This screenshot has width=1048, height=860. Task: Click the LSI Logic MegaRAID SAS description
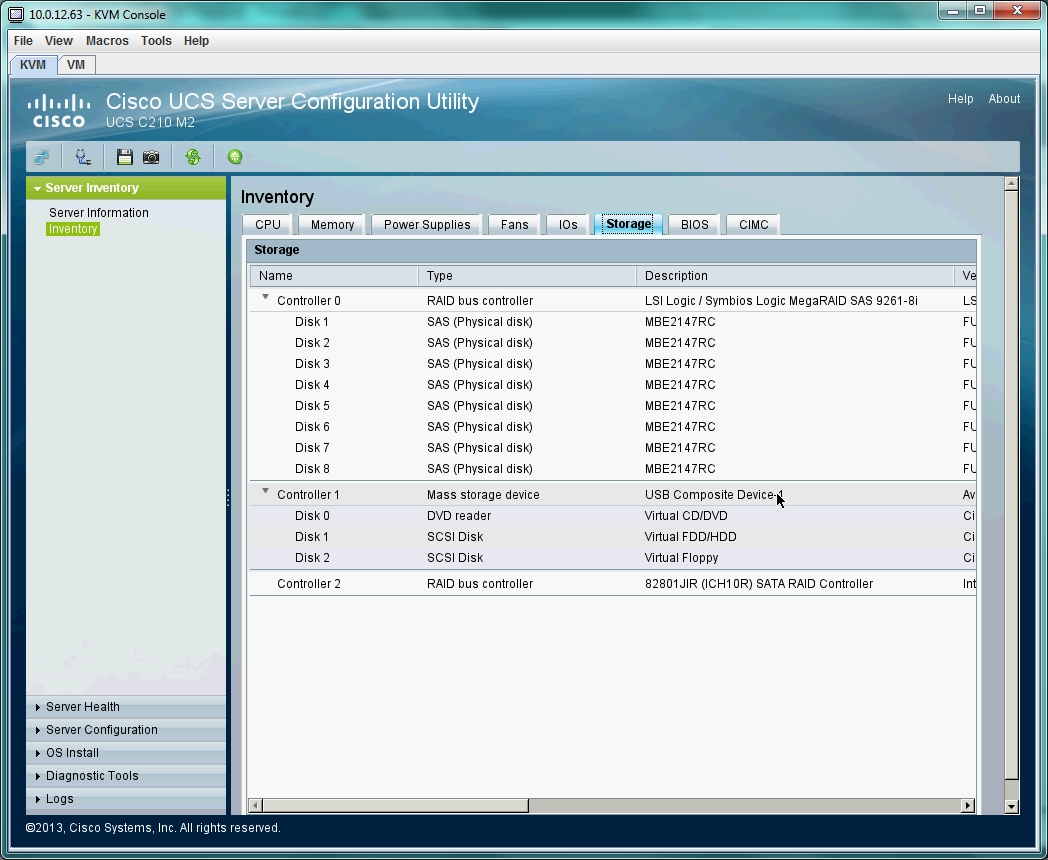(781, 301)
